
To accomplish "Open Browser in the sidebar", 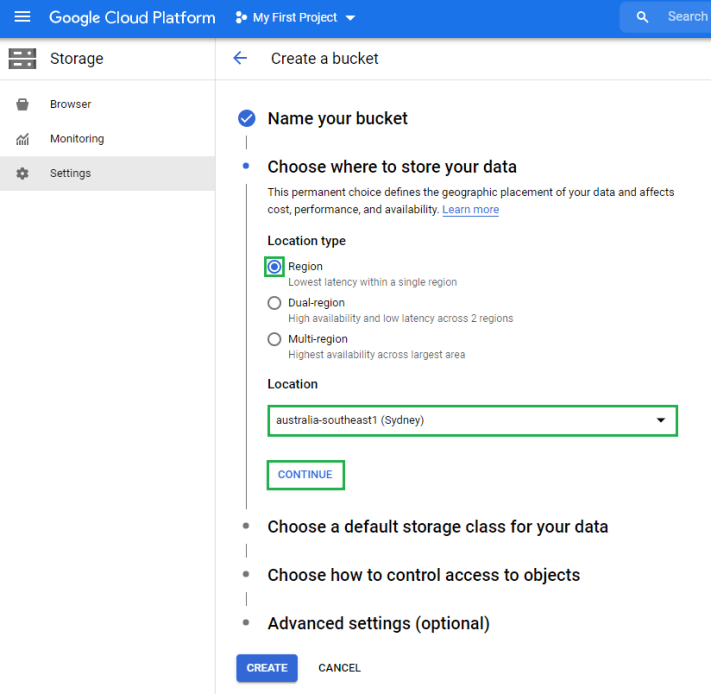I will coord(70,104).
